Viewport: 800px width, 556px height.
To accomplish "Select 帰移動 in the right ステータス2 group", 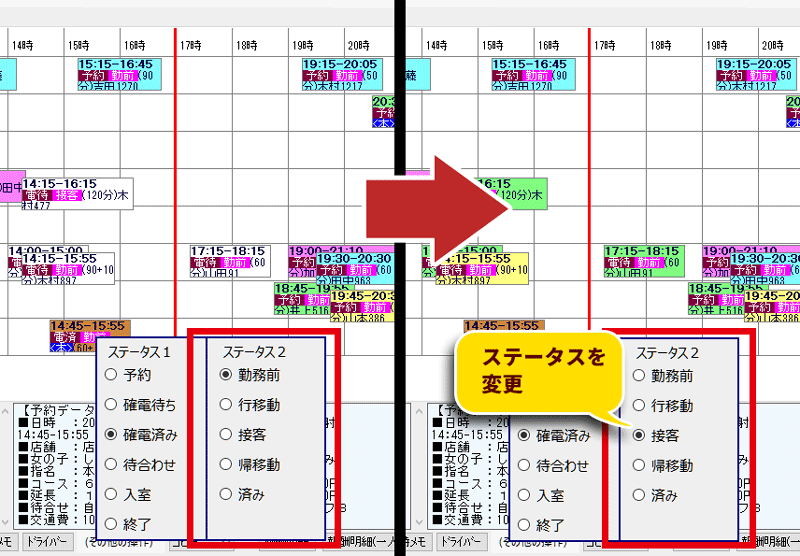I will pyautogui.click(x=640, y=466).
